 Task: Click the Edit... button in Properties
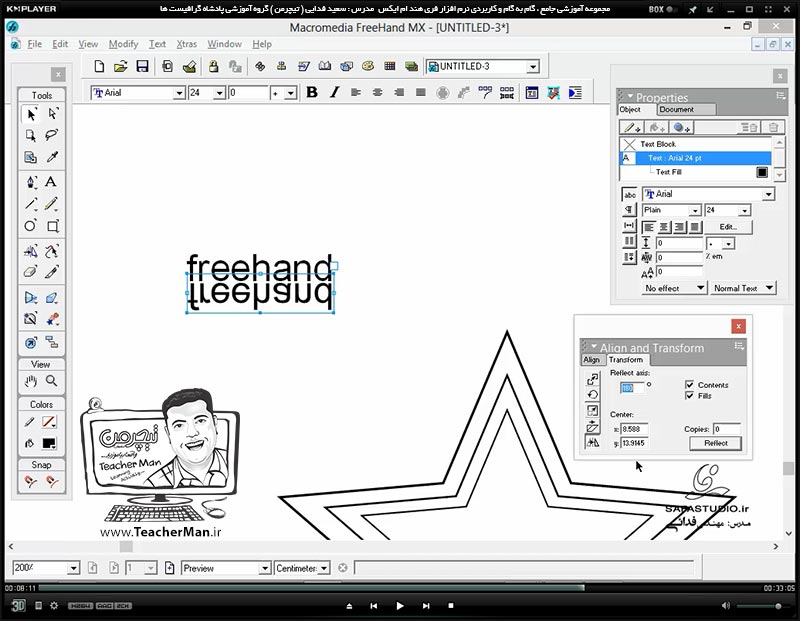(x=728, y=227)
